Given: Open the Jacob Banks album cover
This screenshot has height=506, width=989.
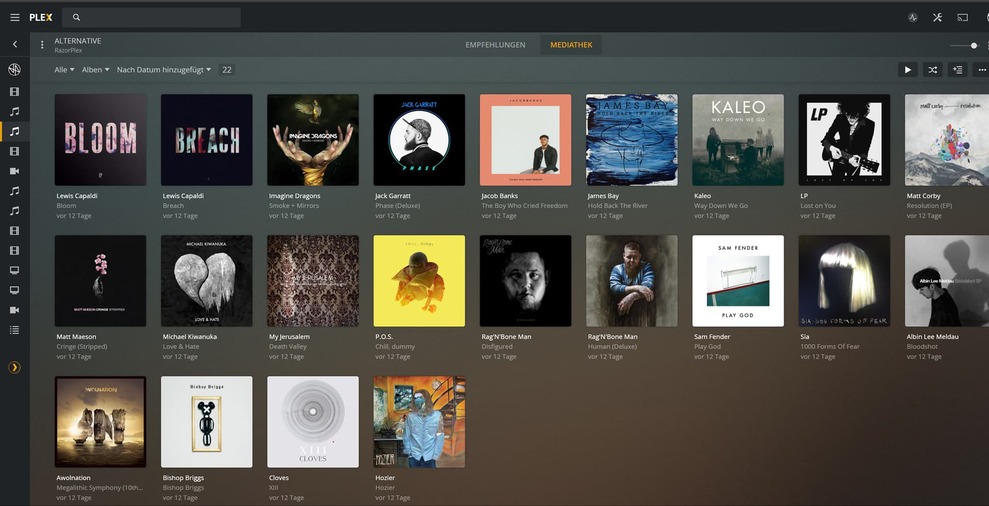Looking at the screenshot, I should (x=525, y=139).
